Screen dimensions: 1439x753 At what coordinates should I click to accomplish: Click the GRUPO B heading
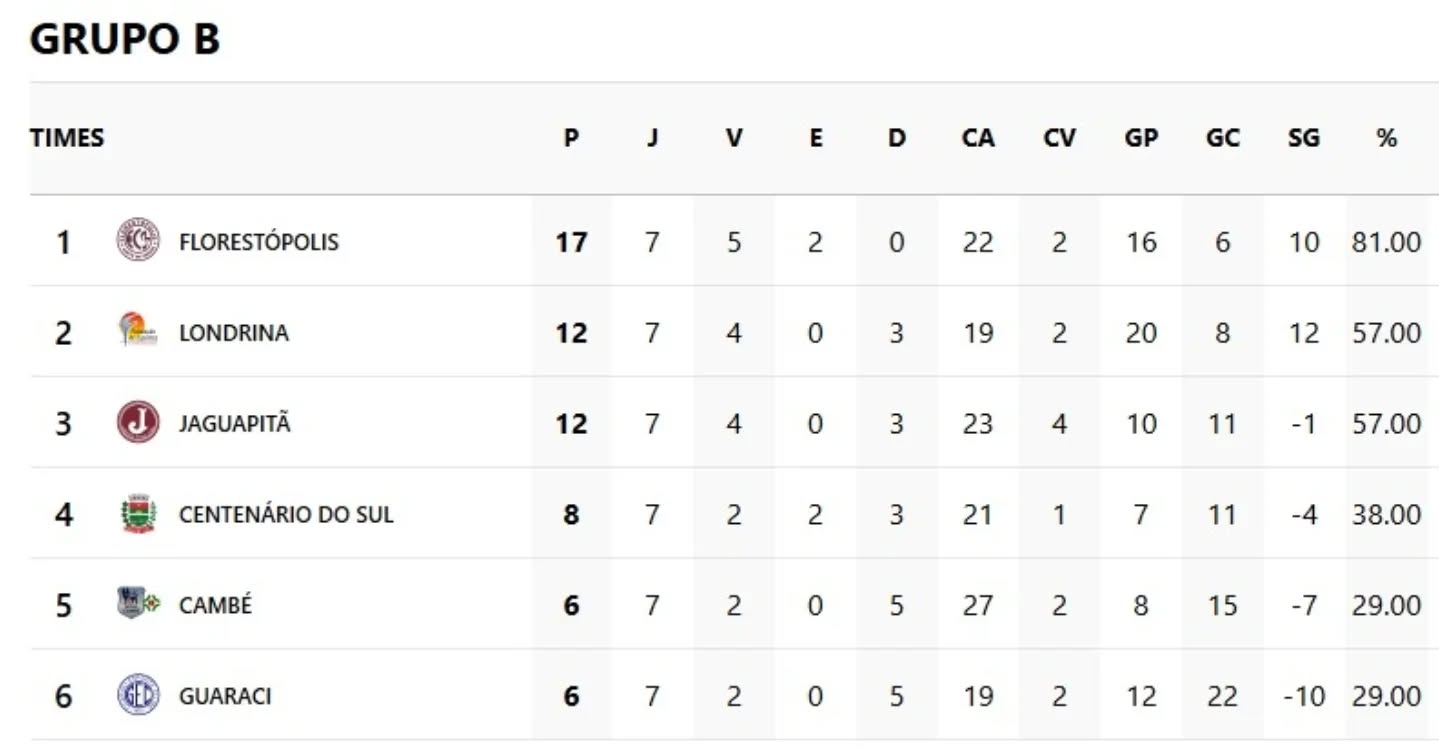click(x=124, y=40)
